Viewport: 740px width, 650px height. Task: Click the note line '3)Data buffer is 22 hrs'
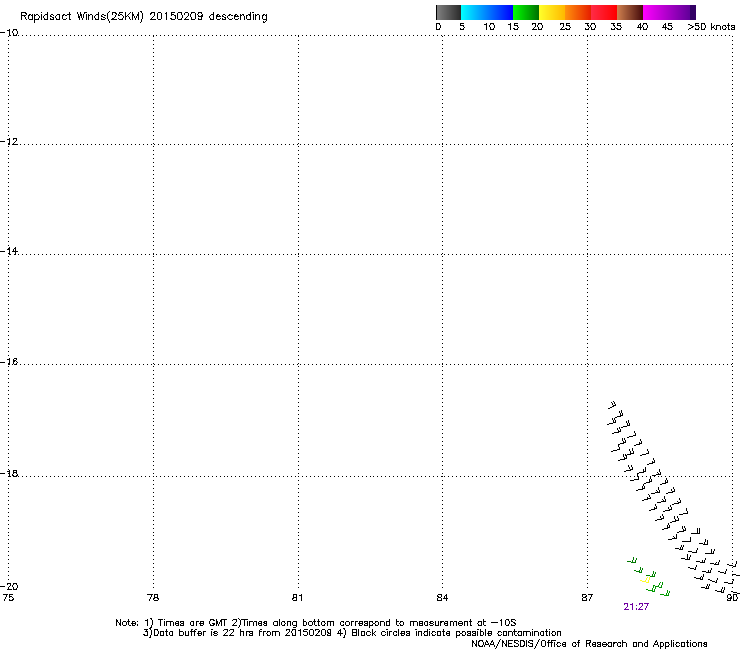[x=352, y=633]
